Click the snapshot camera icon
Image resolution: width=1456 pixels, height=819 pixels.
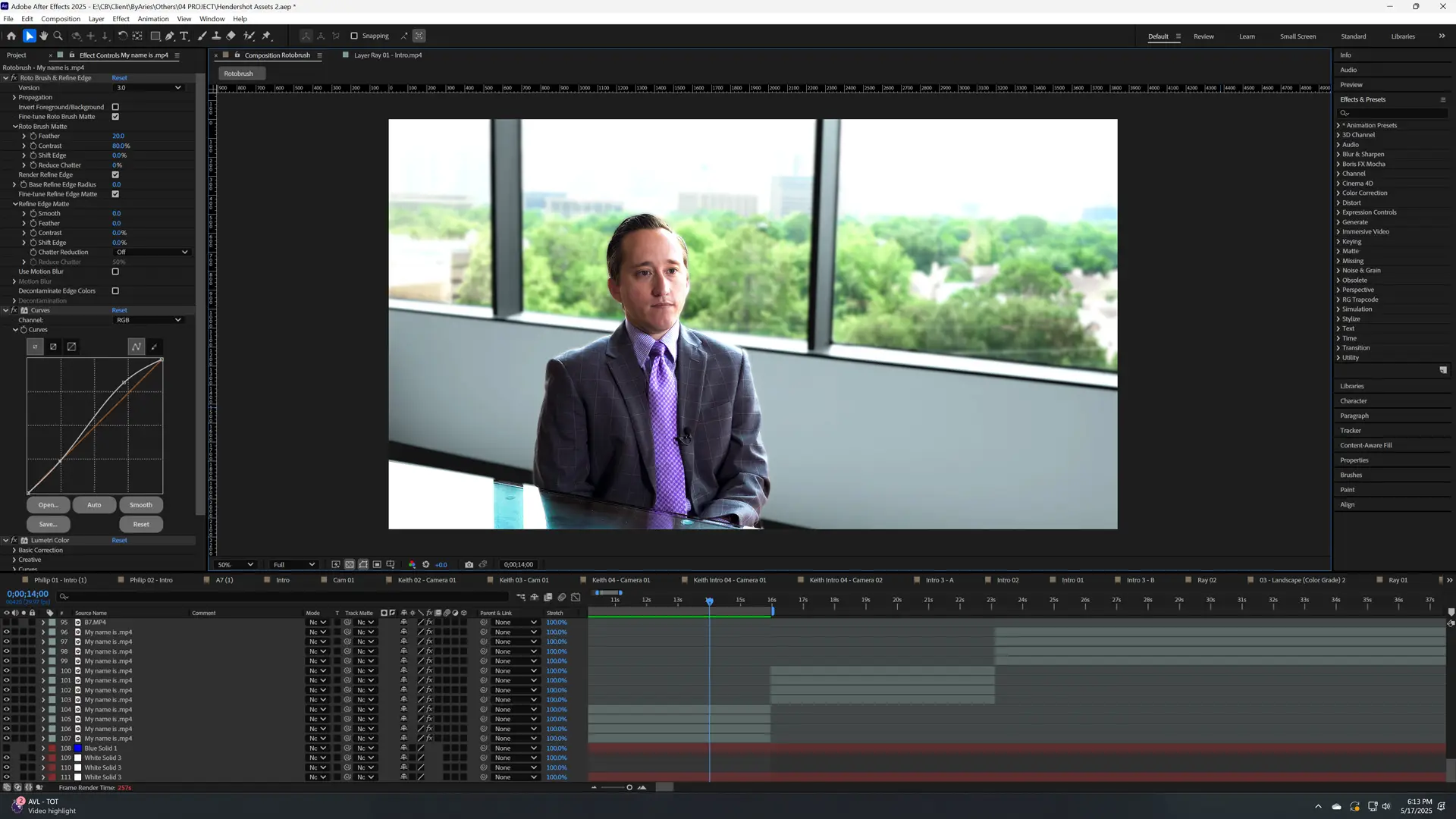point(469,564)
